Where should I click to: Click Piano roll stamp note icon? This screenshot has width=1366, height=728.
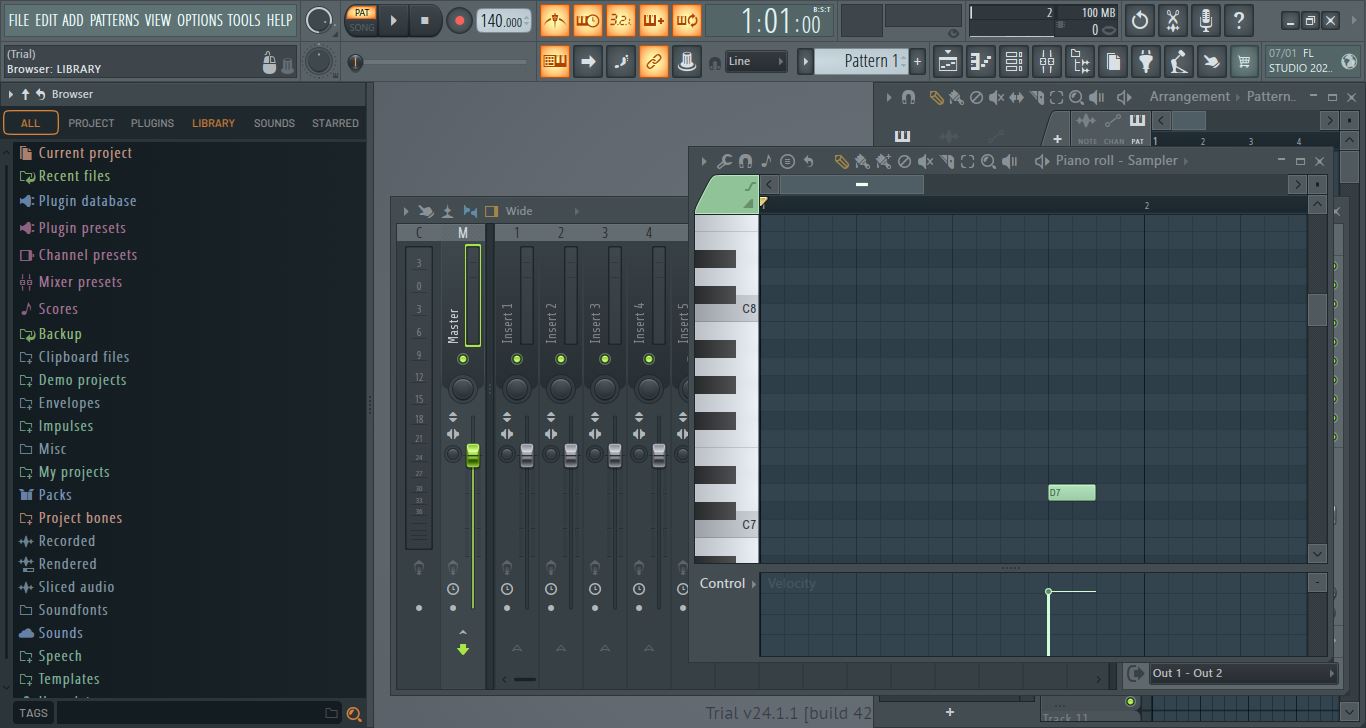(x=766, y=161)
